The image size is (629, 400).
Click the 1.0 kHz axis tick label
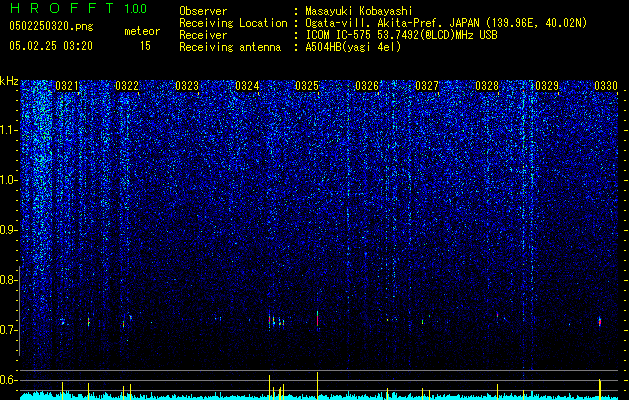8,180
